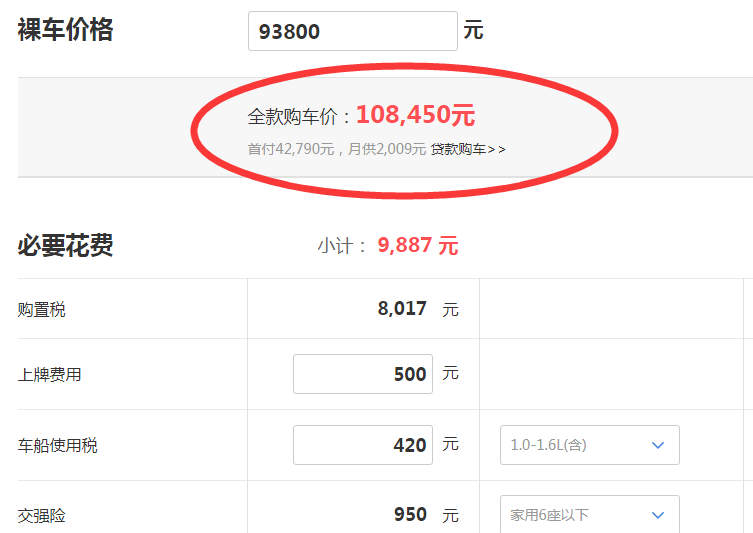The width and height of the screenshot is (753, 533).
Task: Click the 交强险 row label
Action: click(x=41, y=516)
